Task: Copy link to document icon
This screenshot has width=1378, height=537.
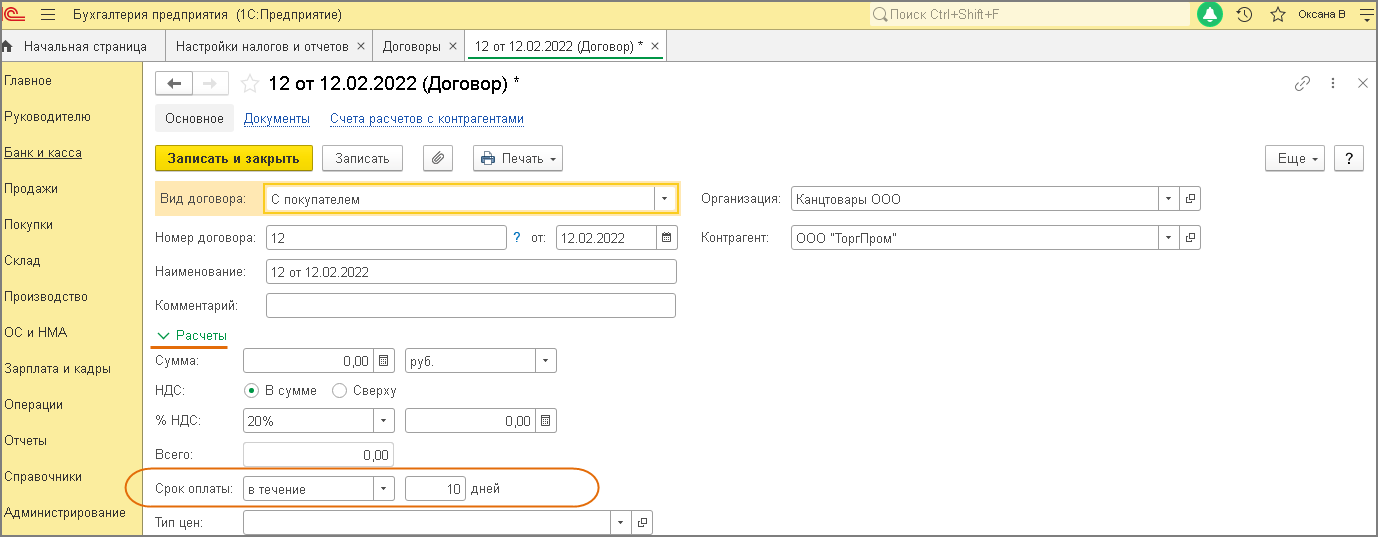Action: [x=1302, y=84]
